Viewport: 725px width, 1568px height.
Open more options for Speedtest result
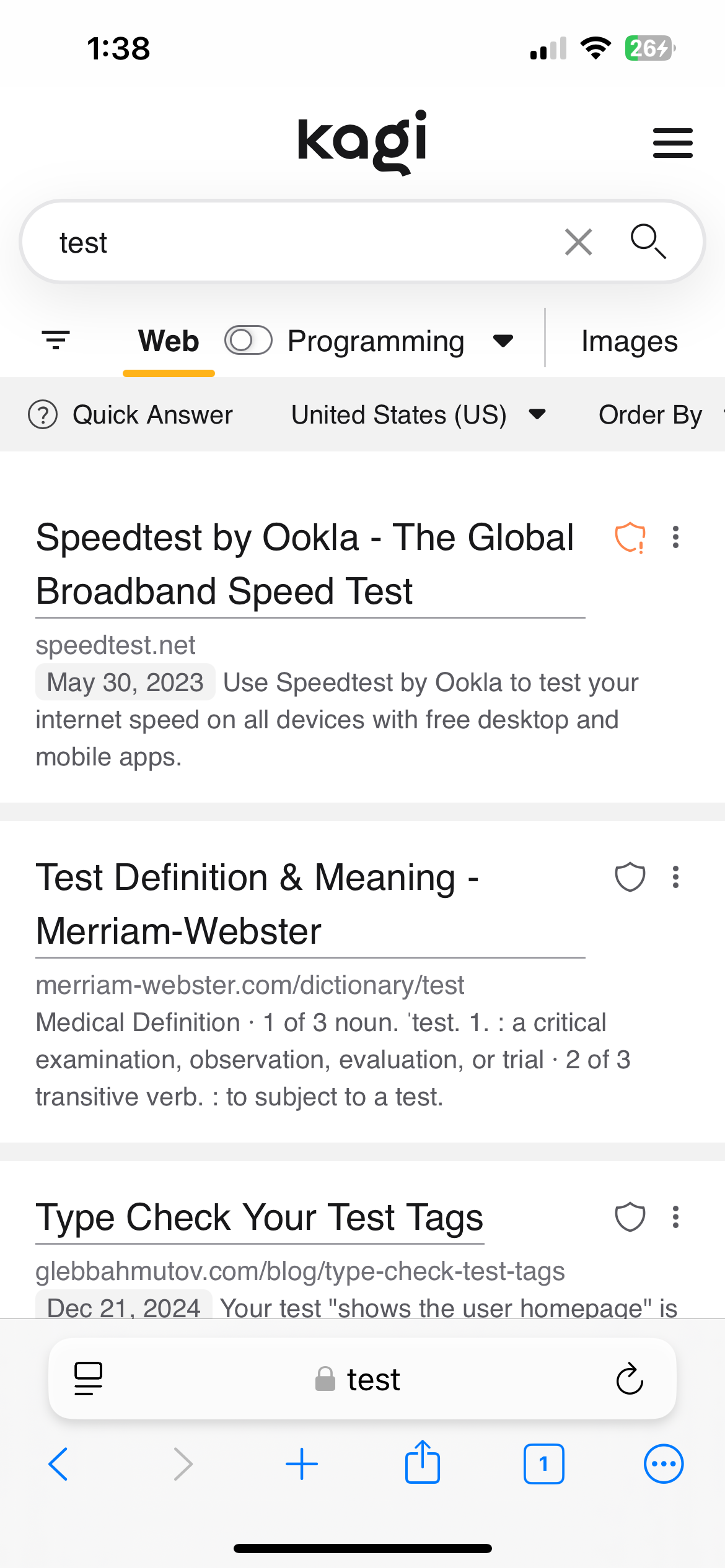pos(675,537)
